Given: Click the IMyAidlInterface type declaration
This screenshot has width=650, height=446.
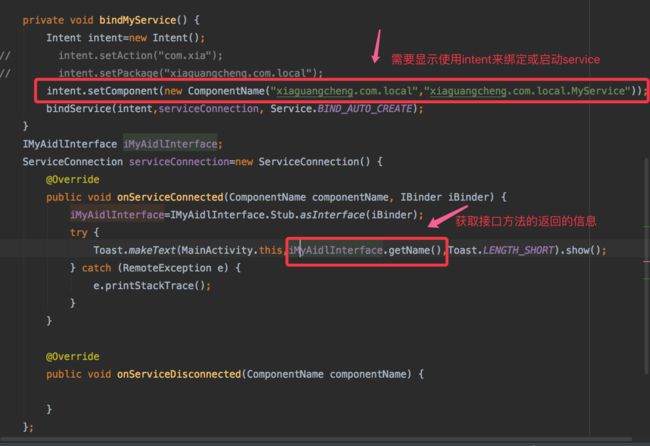Looking at the screenshot, I should pos(70,144).
